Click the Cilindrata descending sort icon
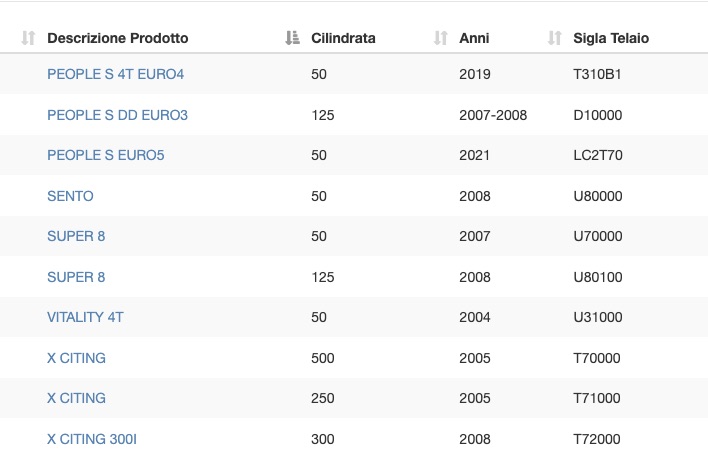Screen dimensions: 708x466 [292, 38]
